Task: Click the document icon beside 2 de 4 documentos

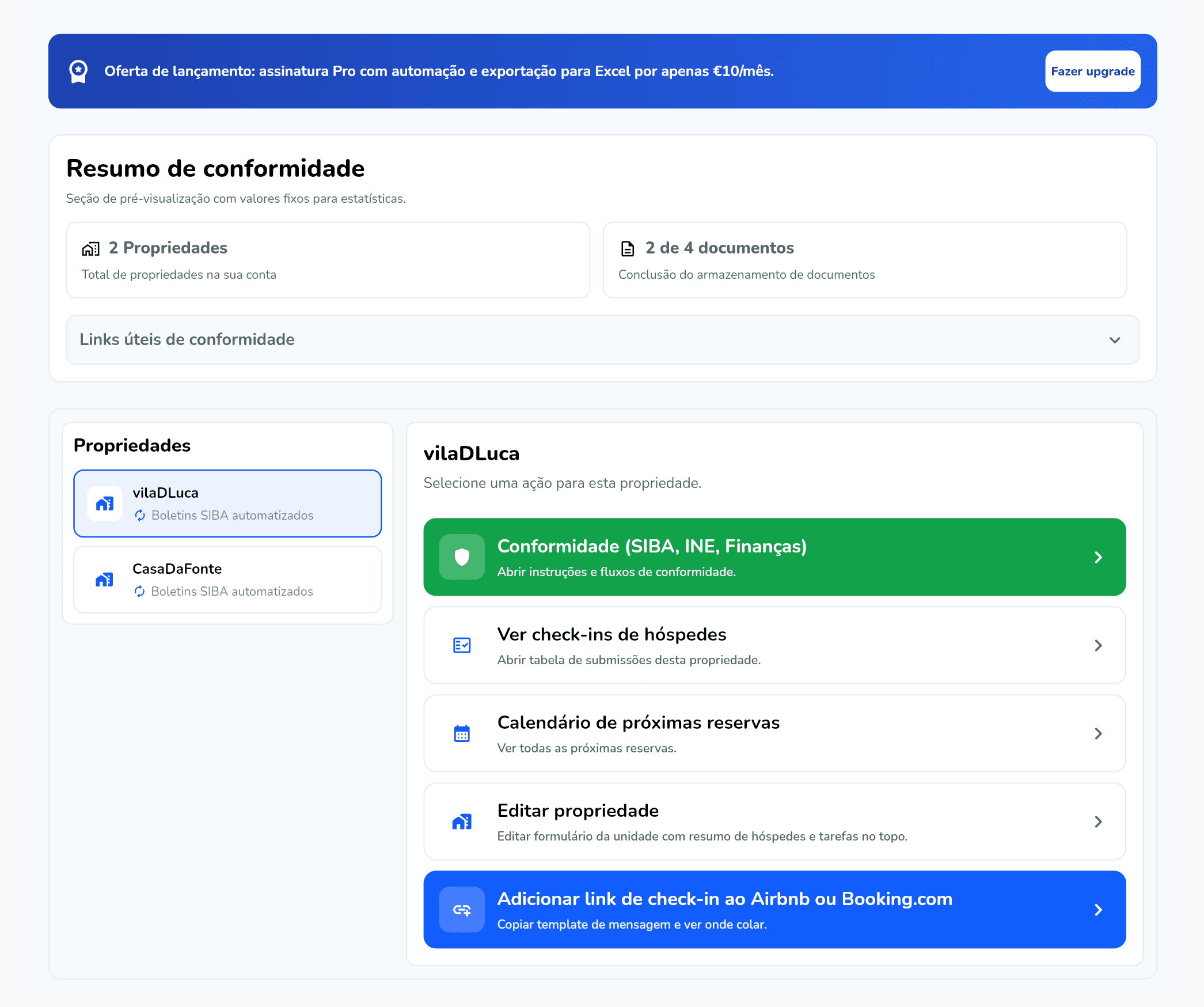Action: pos(628,249)
